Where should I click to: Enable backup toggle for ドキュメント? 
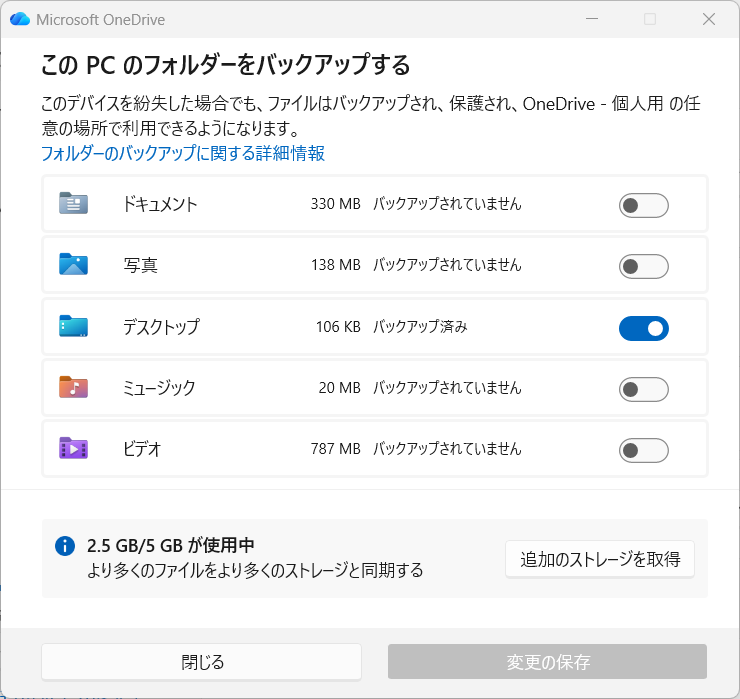click(644, 205)
